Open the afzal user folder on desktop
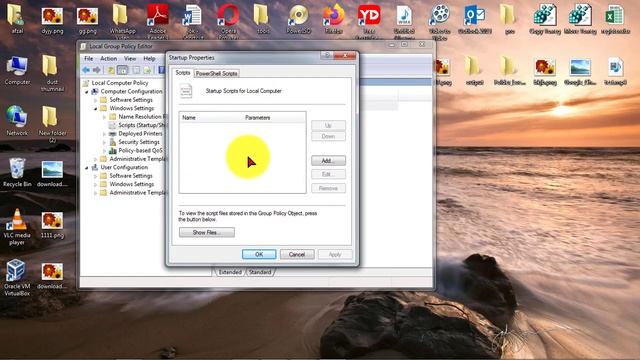 pyautogui.click(x=17, y=19)
